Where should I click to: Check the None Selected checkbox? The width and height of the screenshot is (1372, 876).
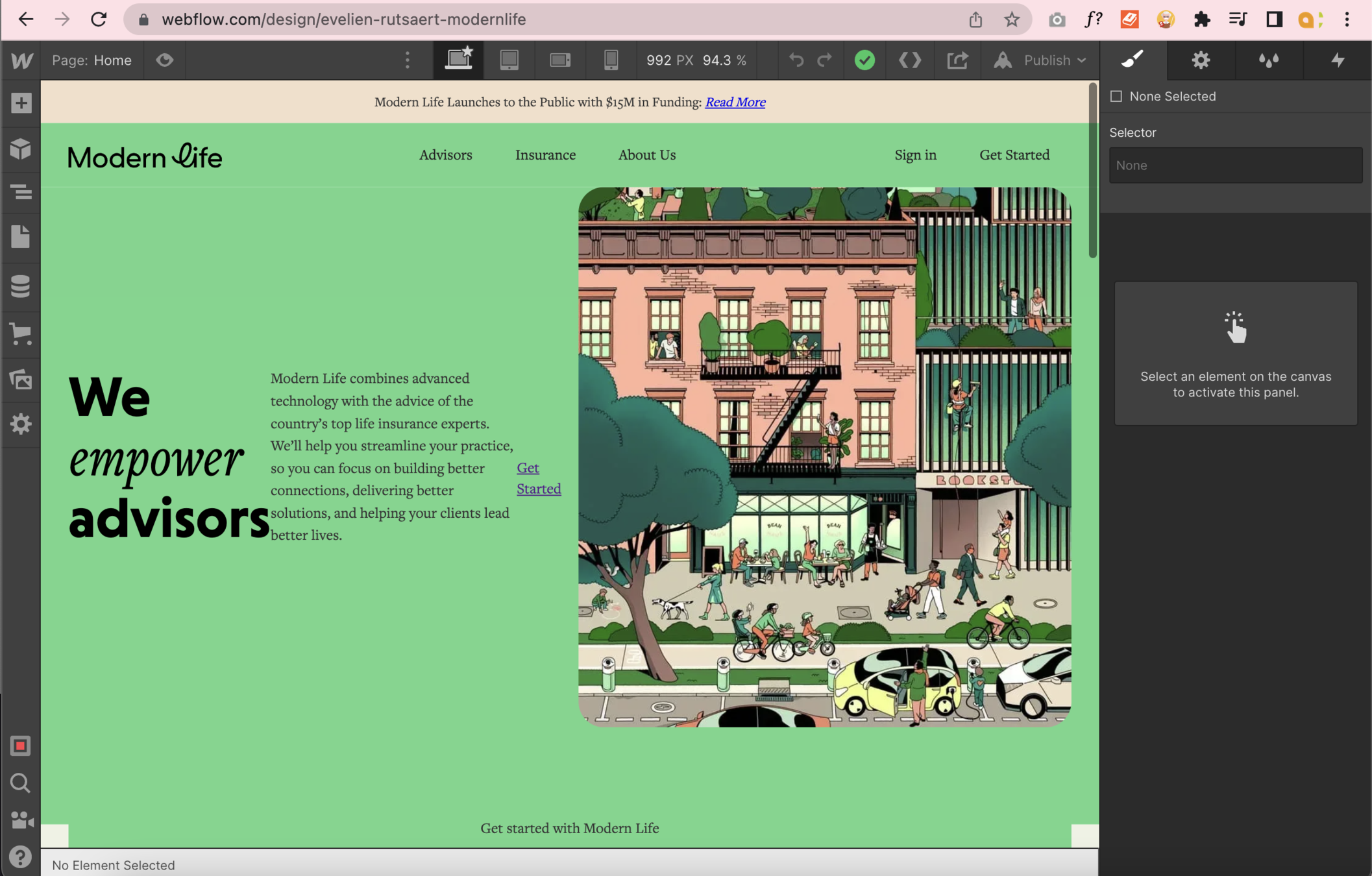[1116, 96]
